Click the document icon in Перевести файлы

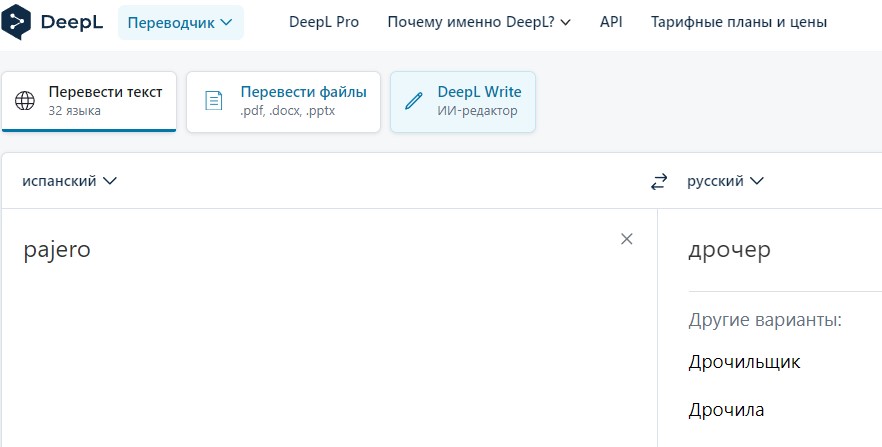[x=214, y=101]
